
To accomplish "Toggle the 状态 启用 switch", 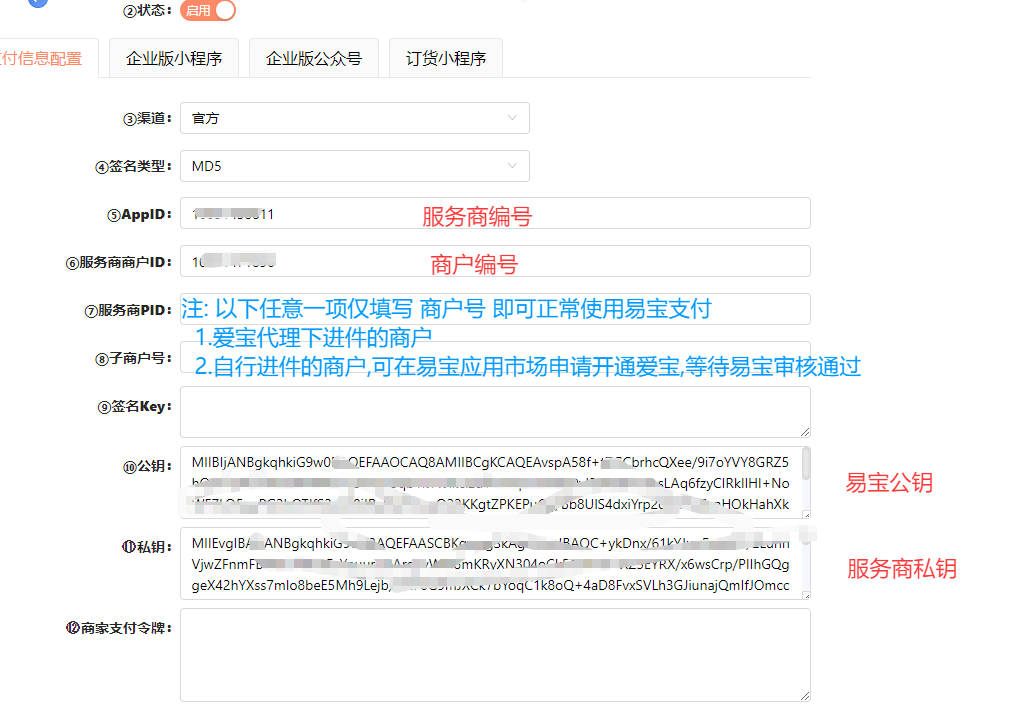I will [x=208, y=11].
